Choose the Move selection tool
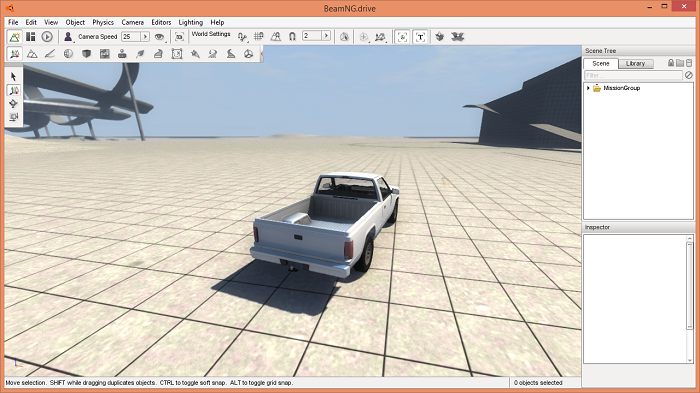Viewport: 700px width, 393px height. (x=13, y=91)
